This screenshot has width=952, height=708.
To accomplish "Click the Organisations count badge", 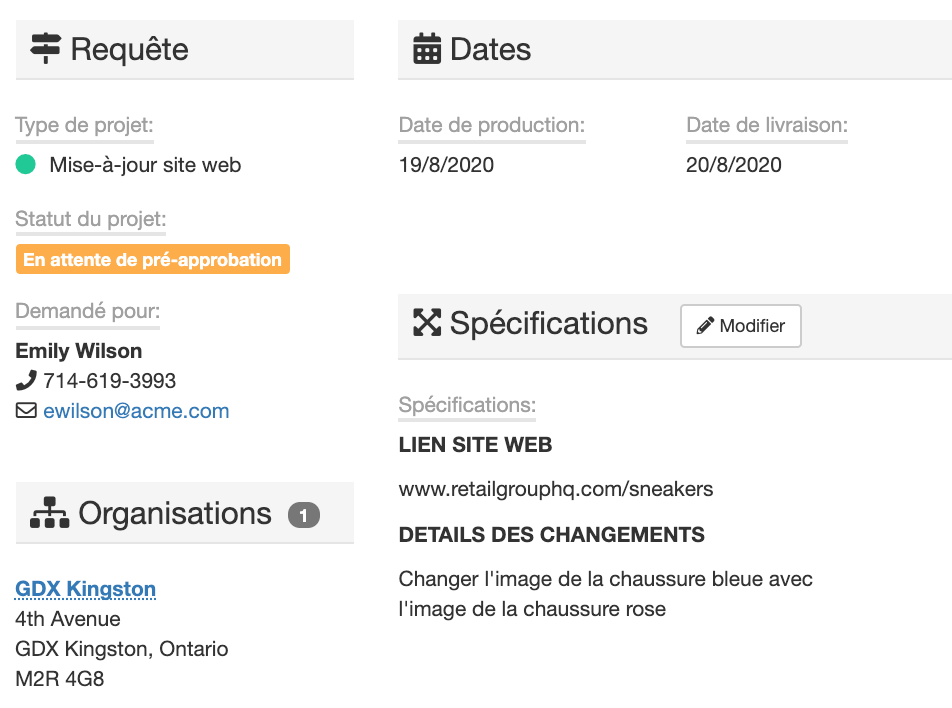I will 304,515.
